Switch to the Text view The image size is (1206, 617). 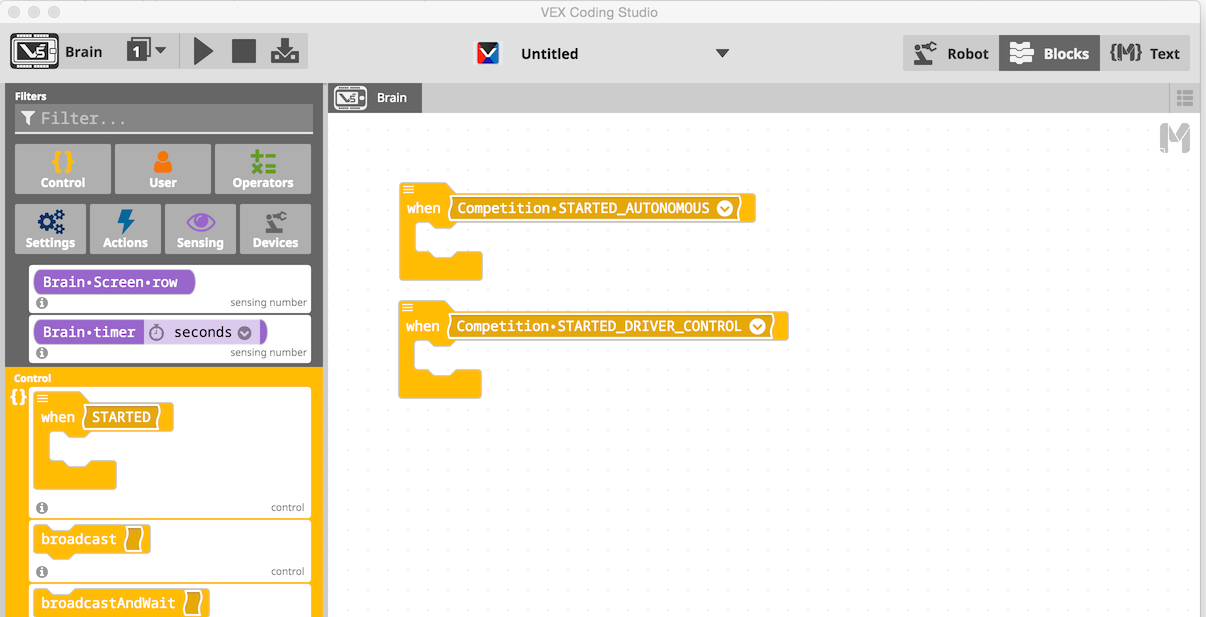[1145, 53]
